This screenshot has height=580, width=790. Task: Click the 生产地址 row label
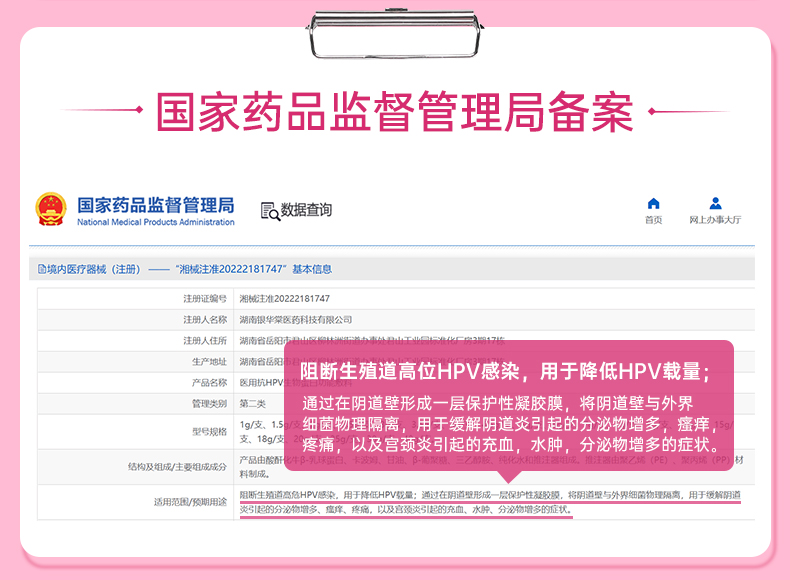click(209, 362)
